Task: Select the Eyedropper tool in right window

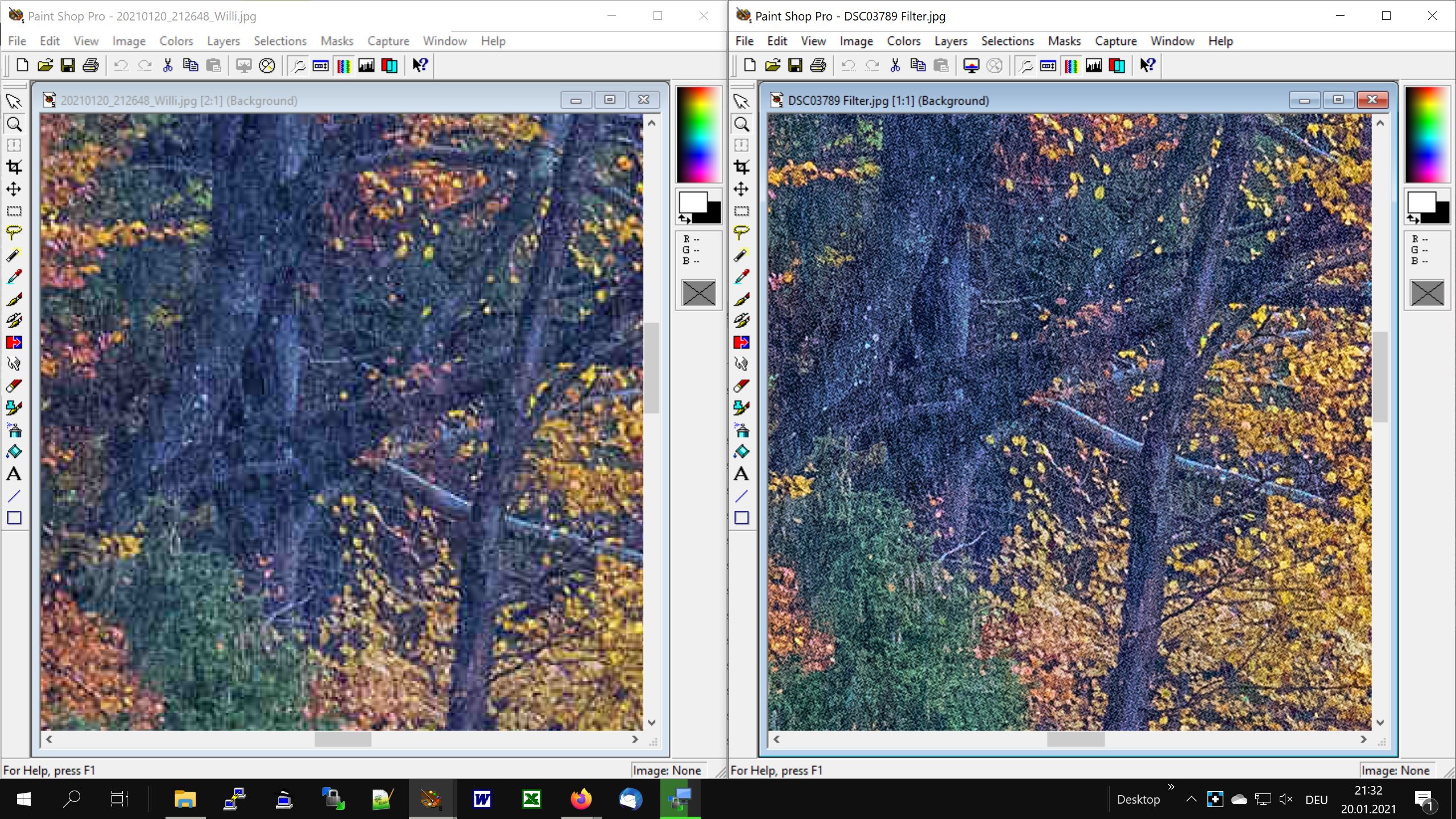Action: [741, 277]
